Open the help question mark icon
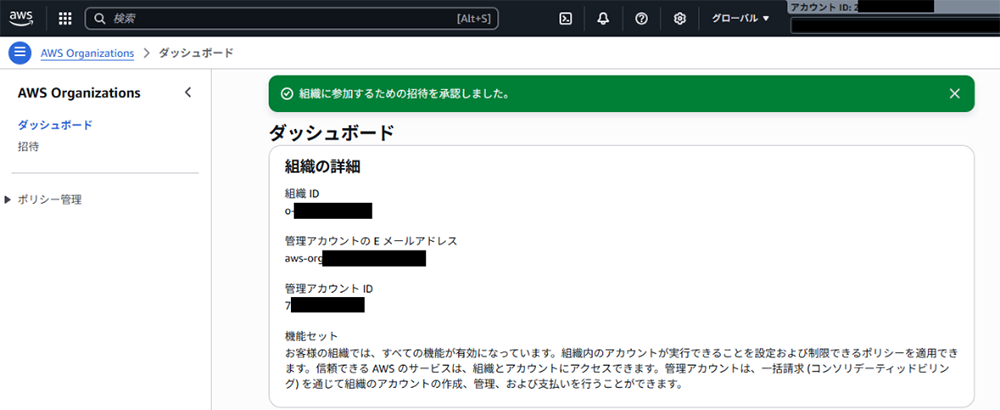Viewport: 1000px width, 410px height. click(641, 18)
